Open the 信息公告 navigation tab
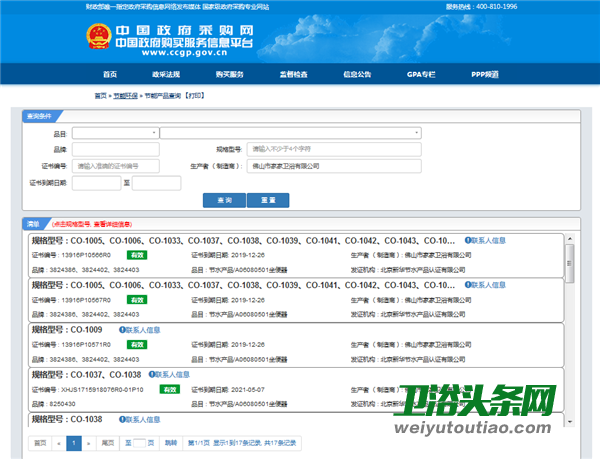This screenshot has width=600, height=459. (x=357, y=75)
